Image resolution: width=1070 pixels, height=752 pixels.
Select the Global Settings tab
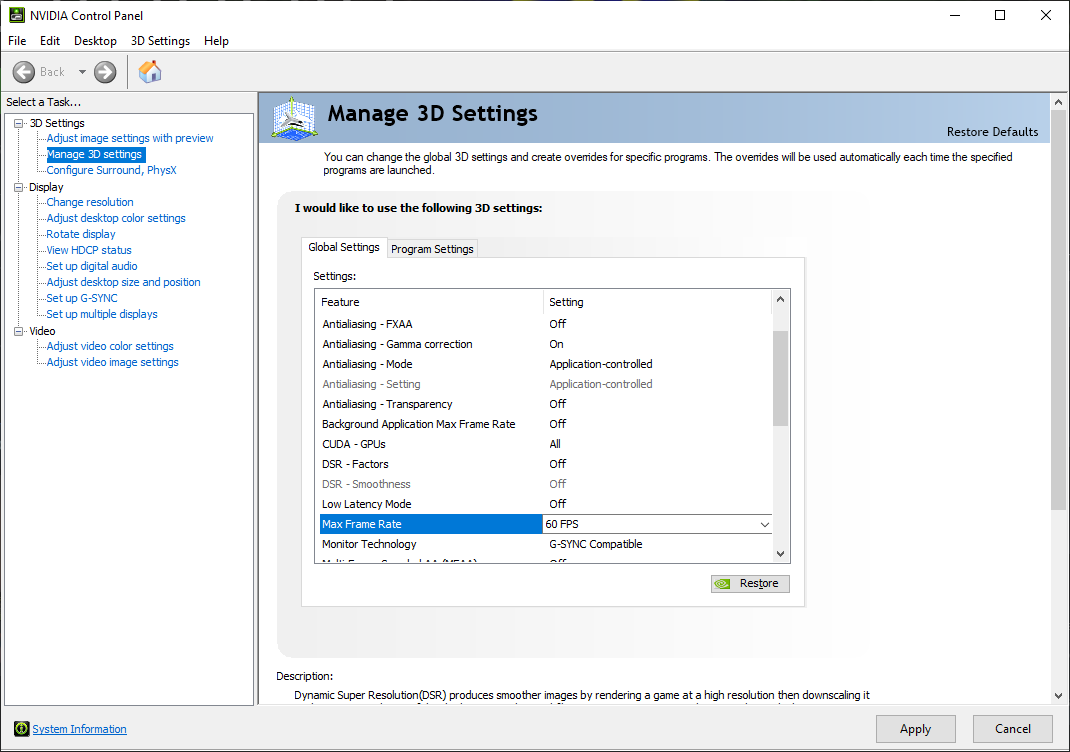(x=344, y=247)
